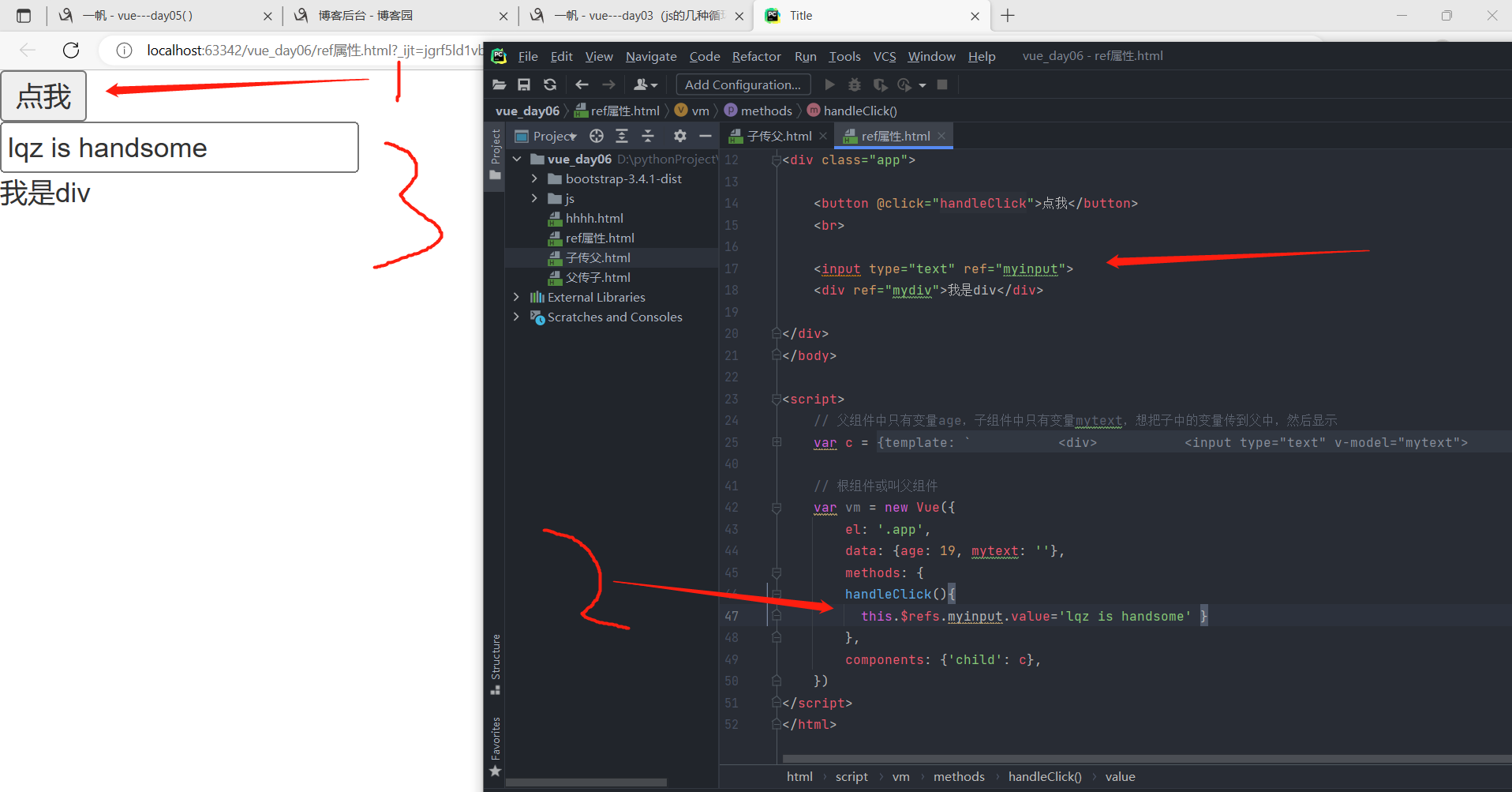The width and height of the screenshot is (1512, 792).
Task: Toggle the Project tool window side button
Action: coord(495,154)
